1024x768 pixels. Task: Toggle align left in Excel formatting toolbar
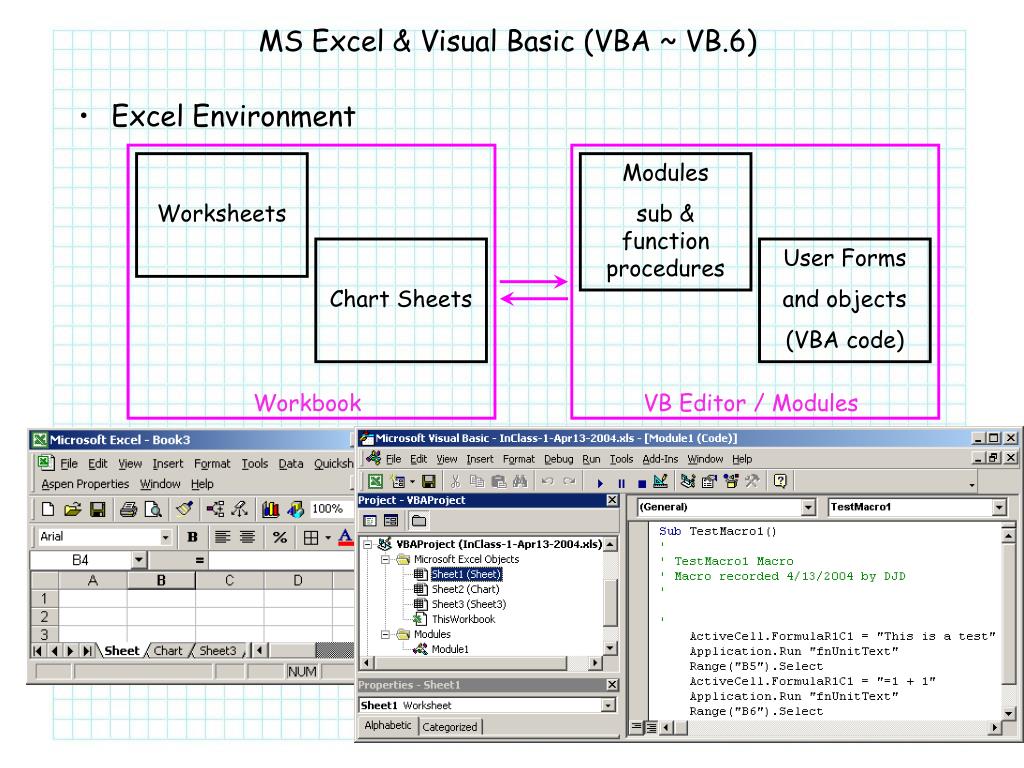tap(222, 537)
